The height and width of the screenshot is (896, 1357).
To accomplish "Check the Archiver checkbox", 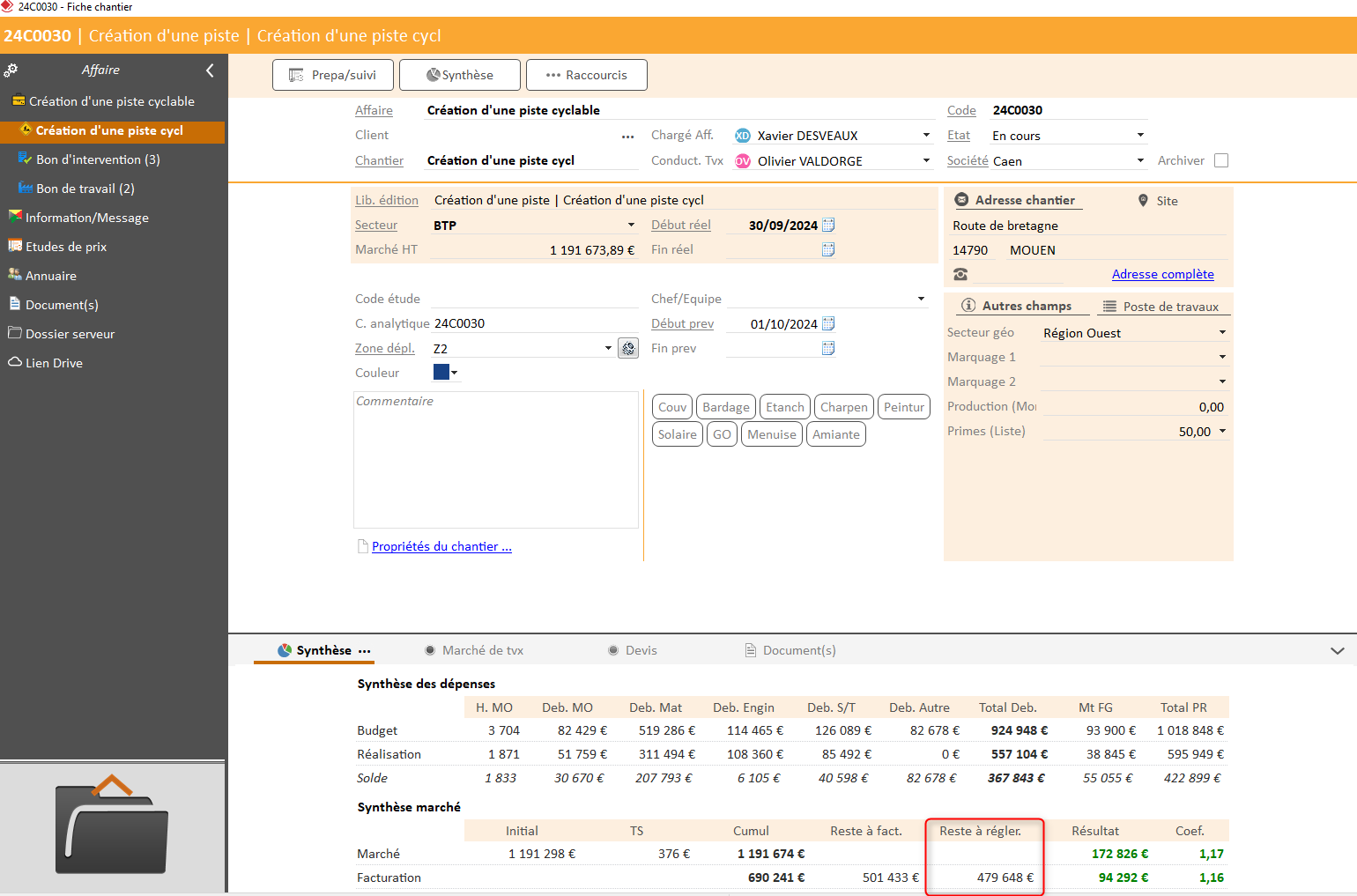I will tap(1221, 160).
